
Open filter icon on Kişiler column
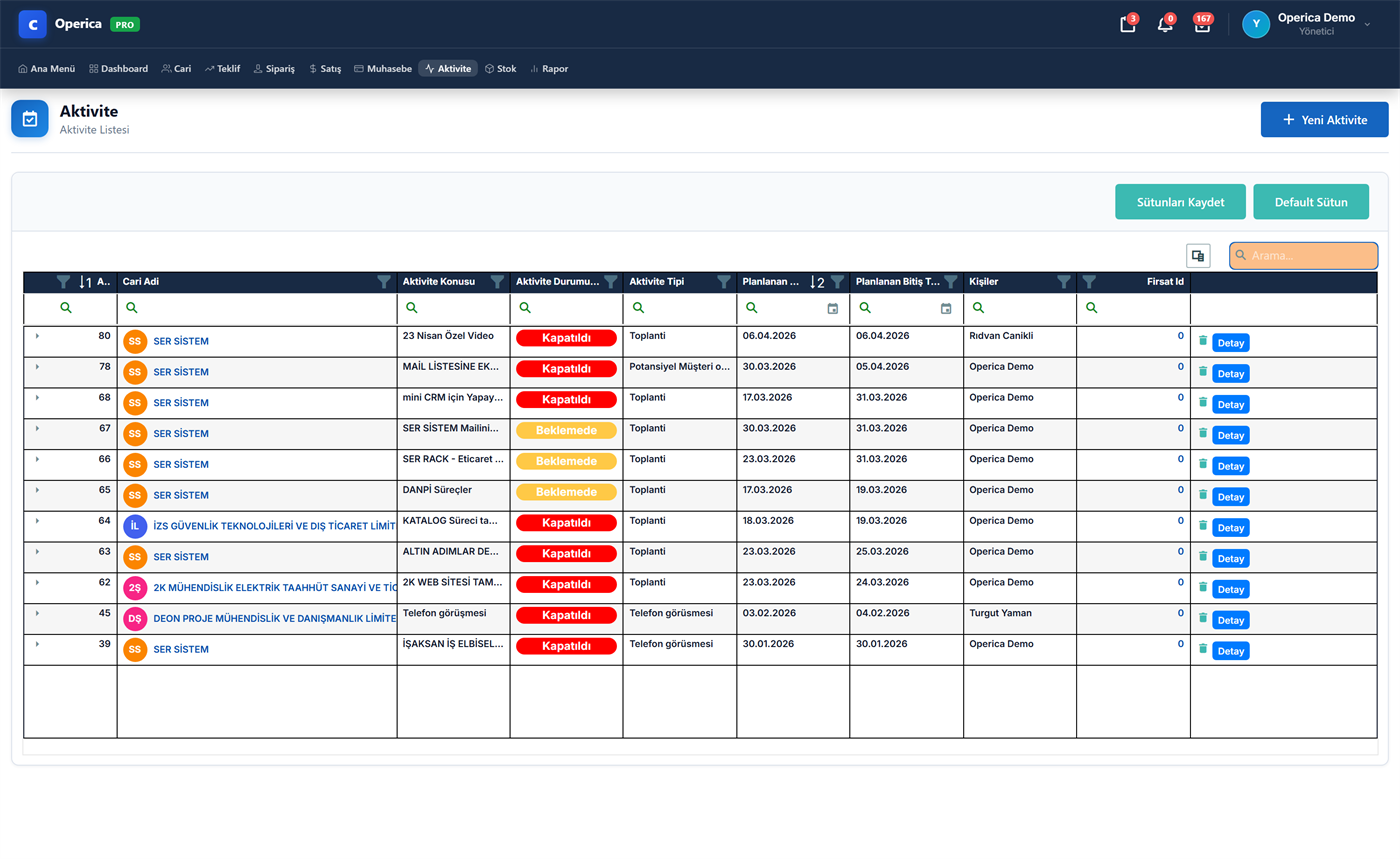1064,282
